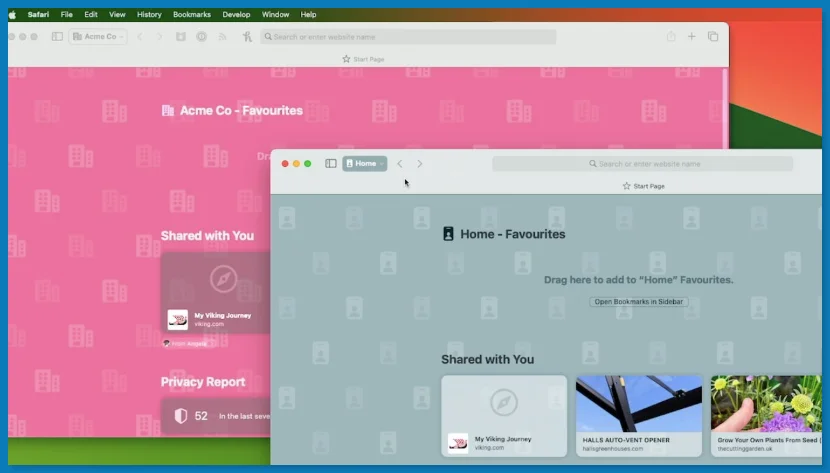The image size is (830, 473).
Task: Show sidebar in Acme Co window
Action: 57,37
